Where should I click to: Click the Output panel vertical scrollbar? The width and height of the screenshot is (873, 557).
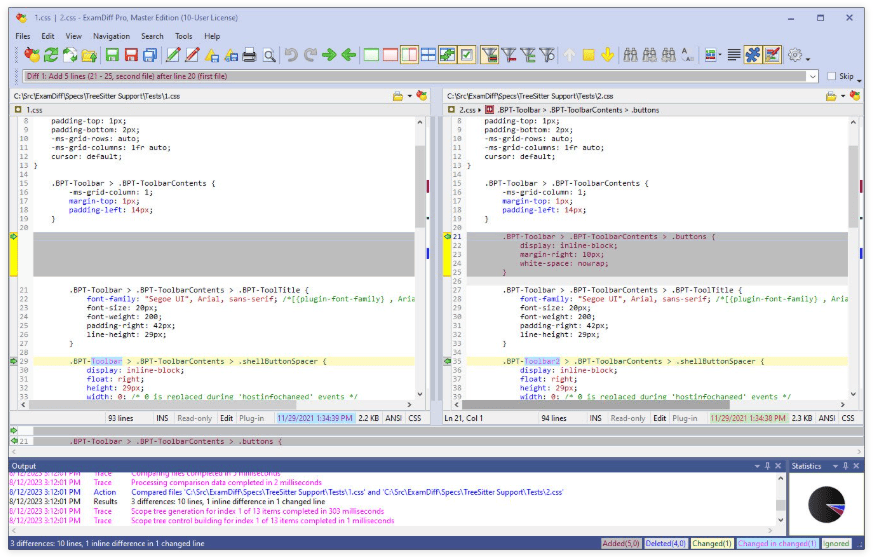click(x=781, y=500)
